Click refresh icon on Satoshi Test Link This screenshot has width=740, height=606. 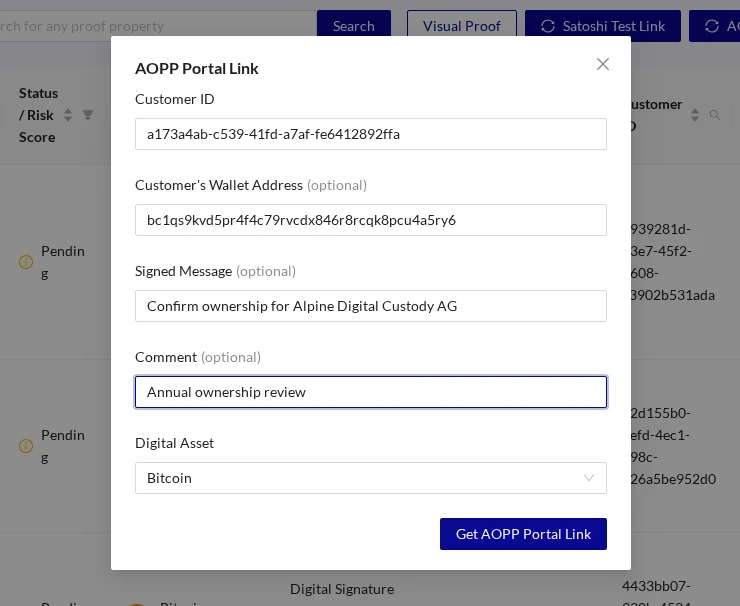(547, 26)
